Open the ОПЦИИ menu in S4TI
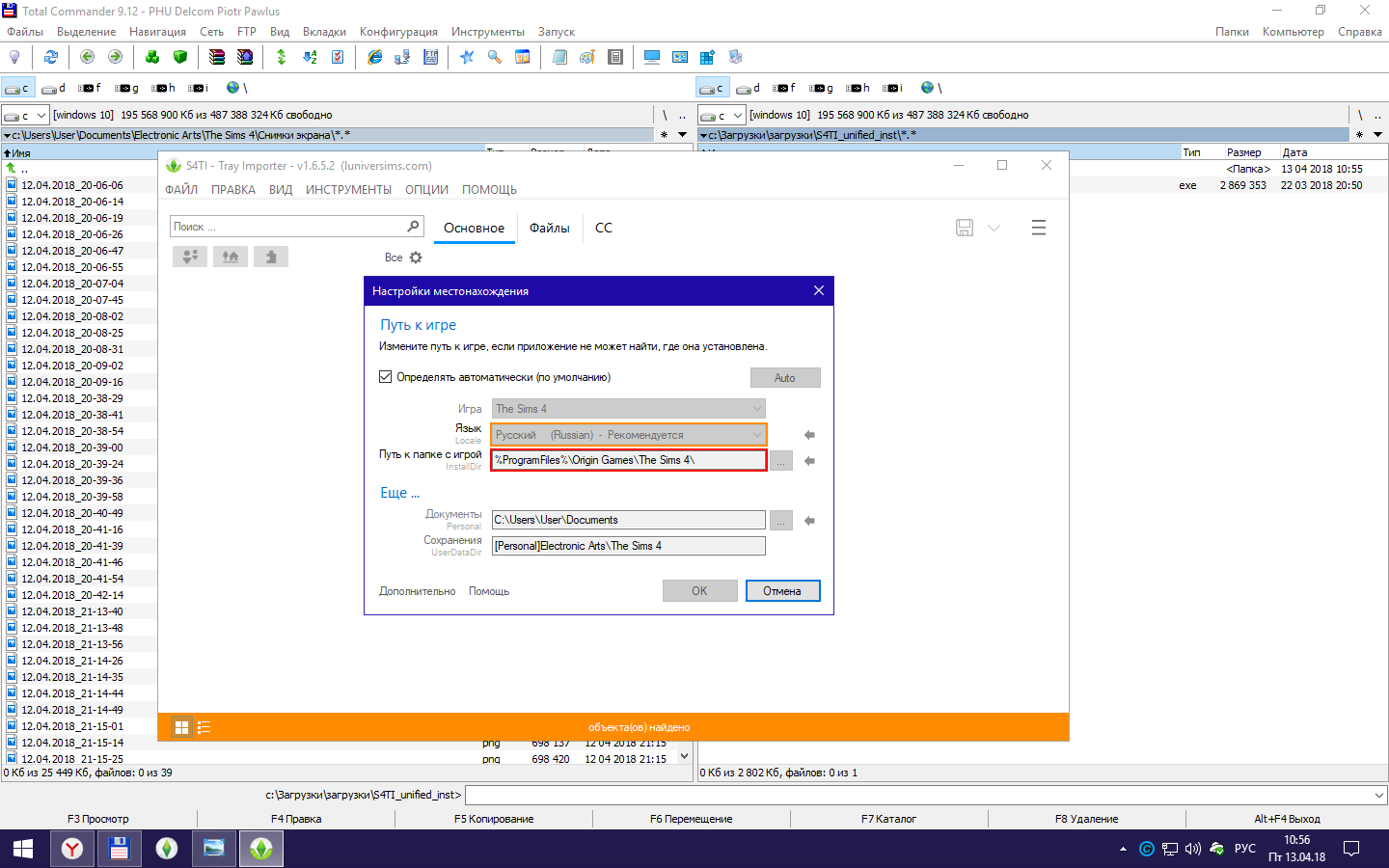The image size is (1389, 868). pyautogui.click(x=426, y=190)
